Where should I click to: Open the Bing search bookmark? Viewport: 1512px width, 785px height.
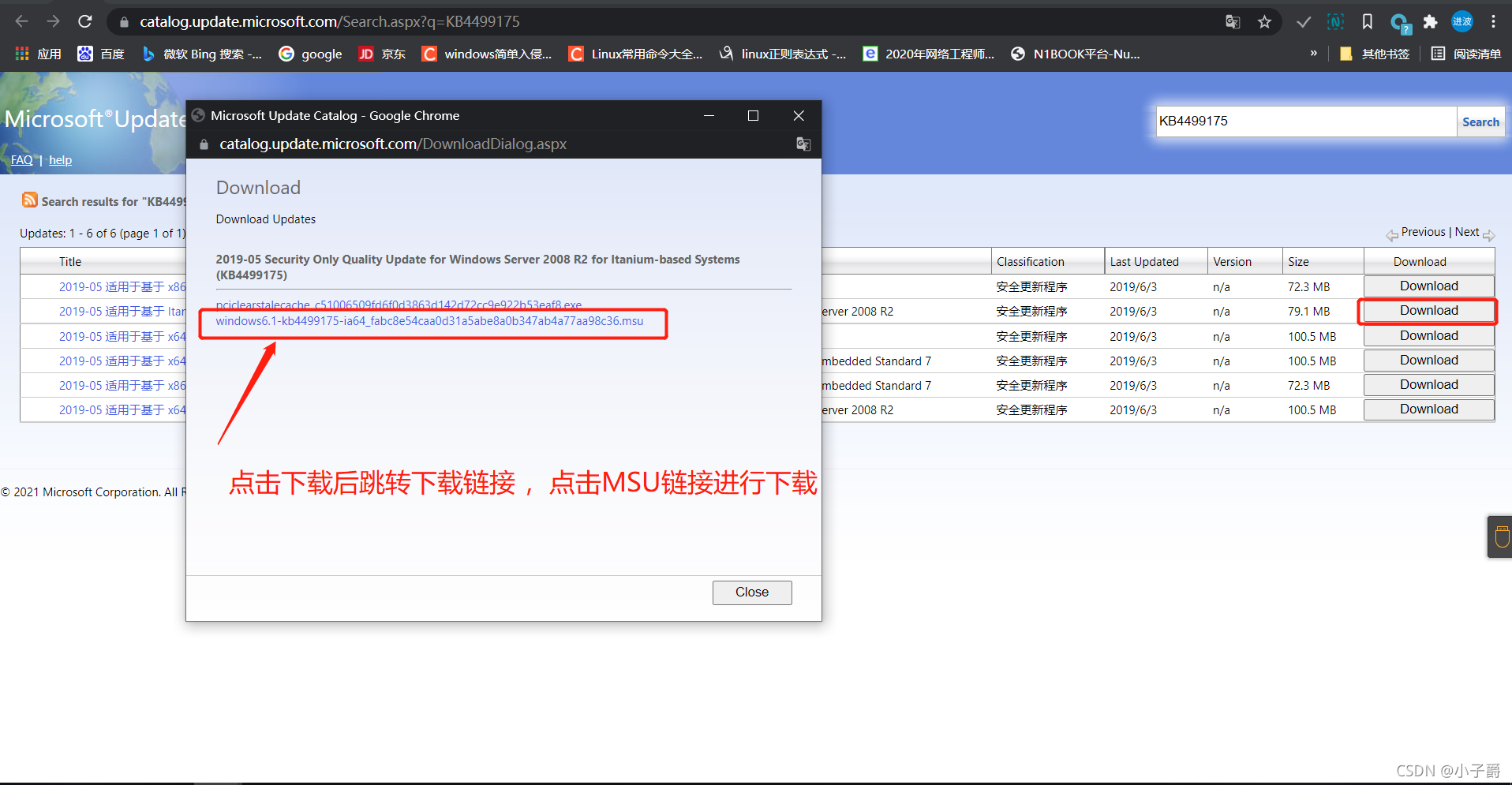[201, 54]
